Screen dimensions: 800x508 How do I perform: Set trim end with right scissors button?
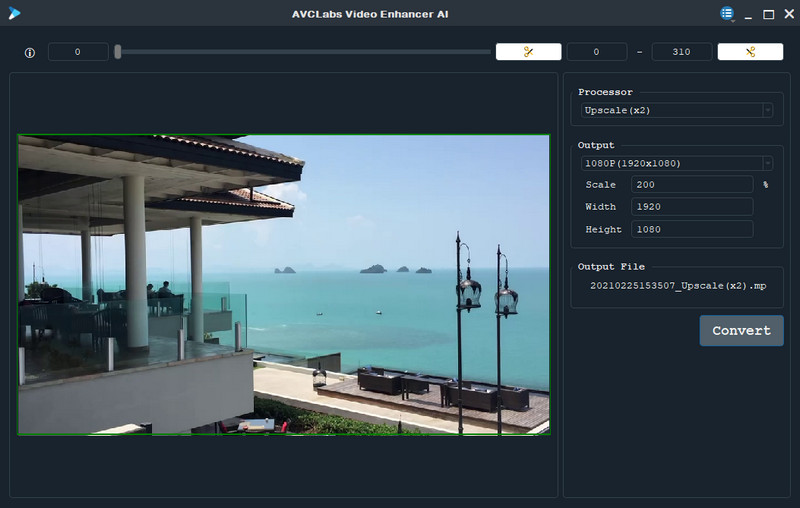coord(750,52)
